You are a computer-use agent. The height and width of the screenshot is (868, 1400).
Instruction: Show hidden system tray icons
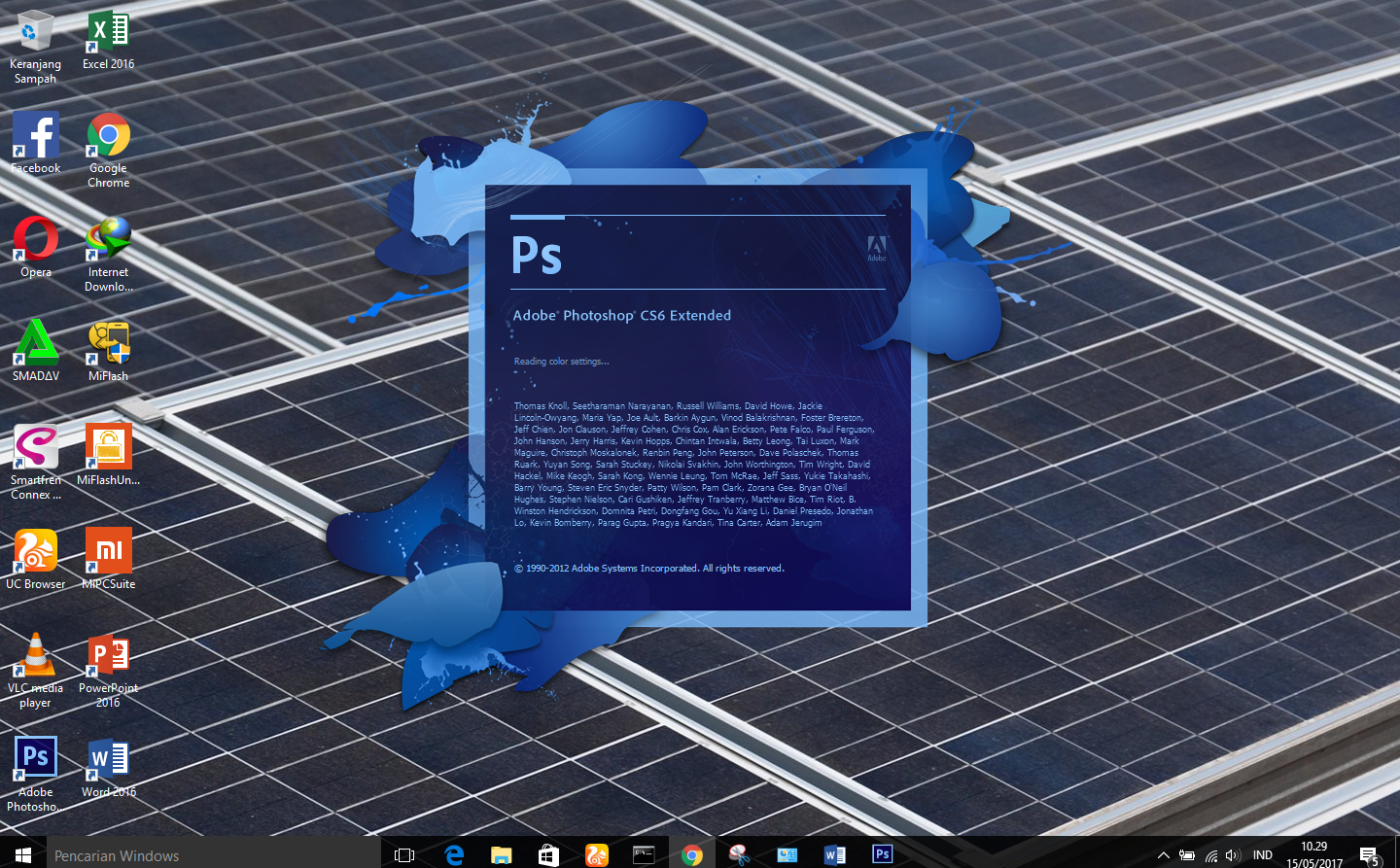(1163, 855)
